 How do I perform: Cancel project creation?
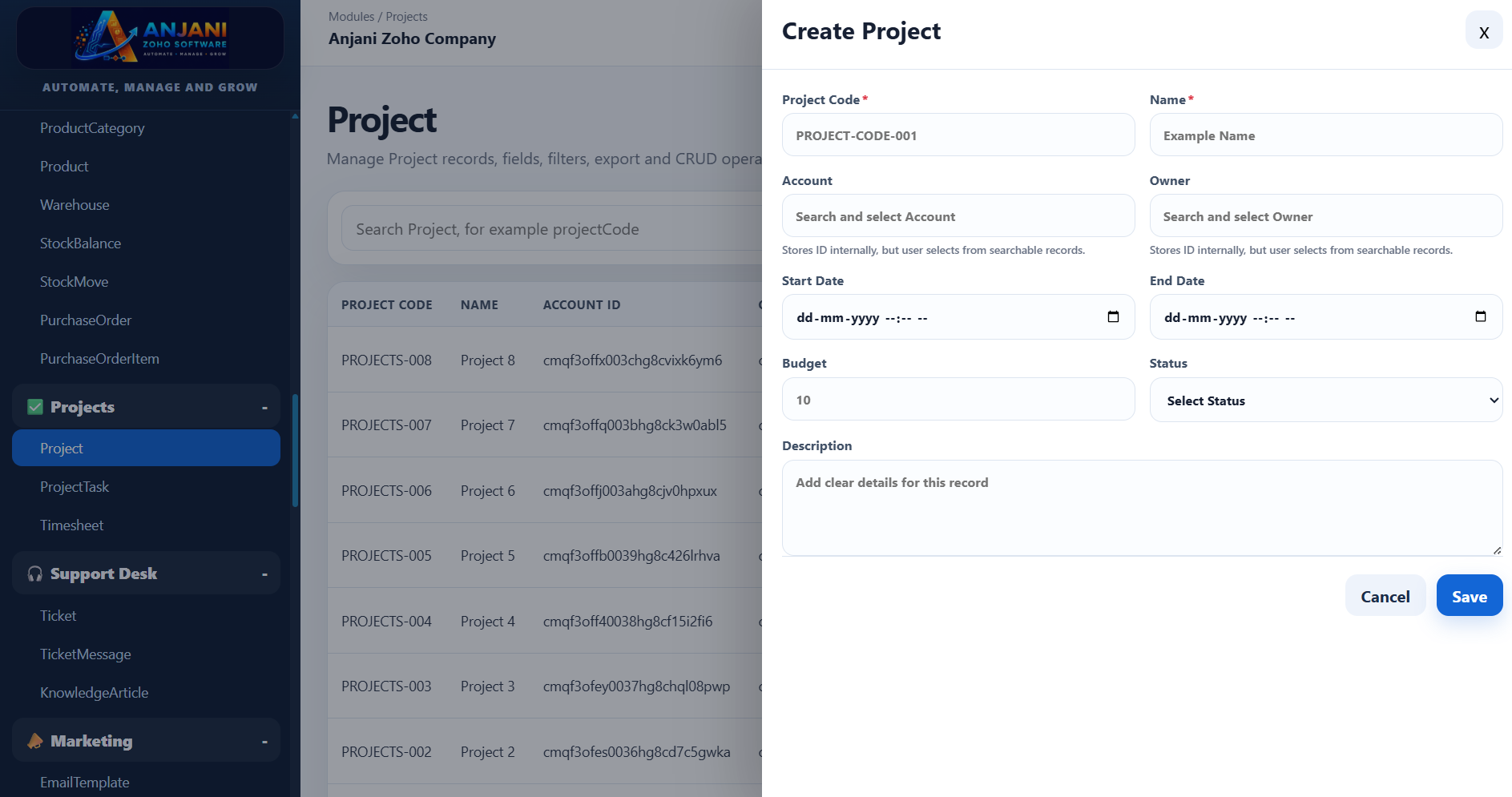pyautogui.click(x=1385, y=596)
